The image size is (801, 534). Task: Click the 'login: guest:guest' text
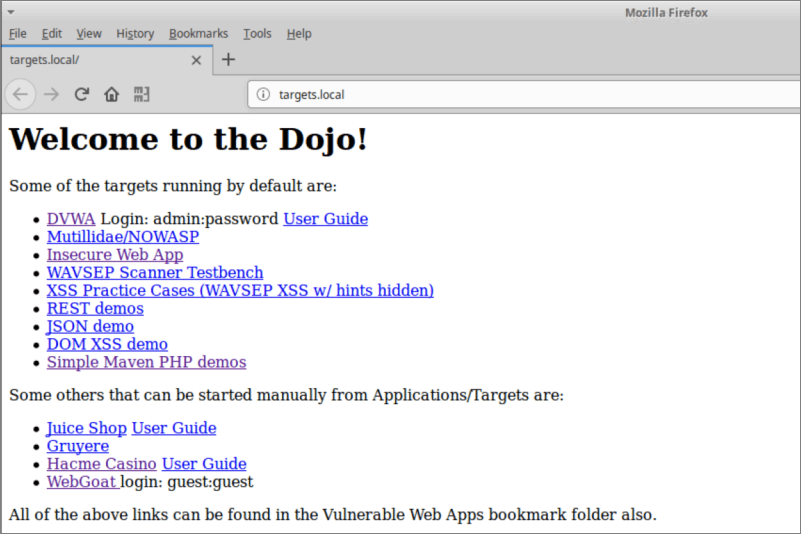point(186,481)
